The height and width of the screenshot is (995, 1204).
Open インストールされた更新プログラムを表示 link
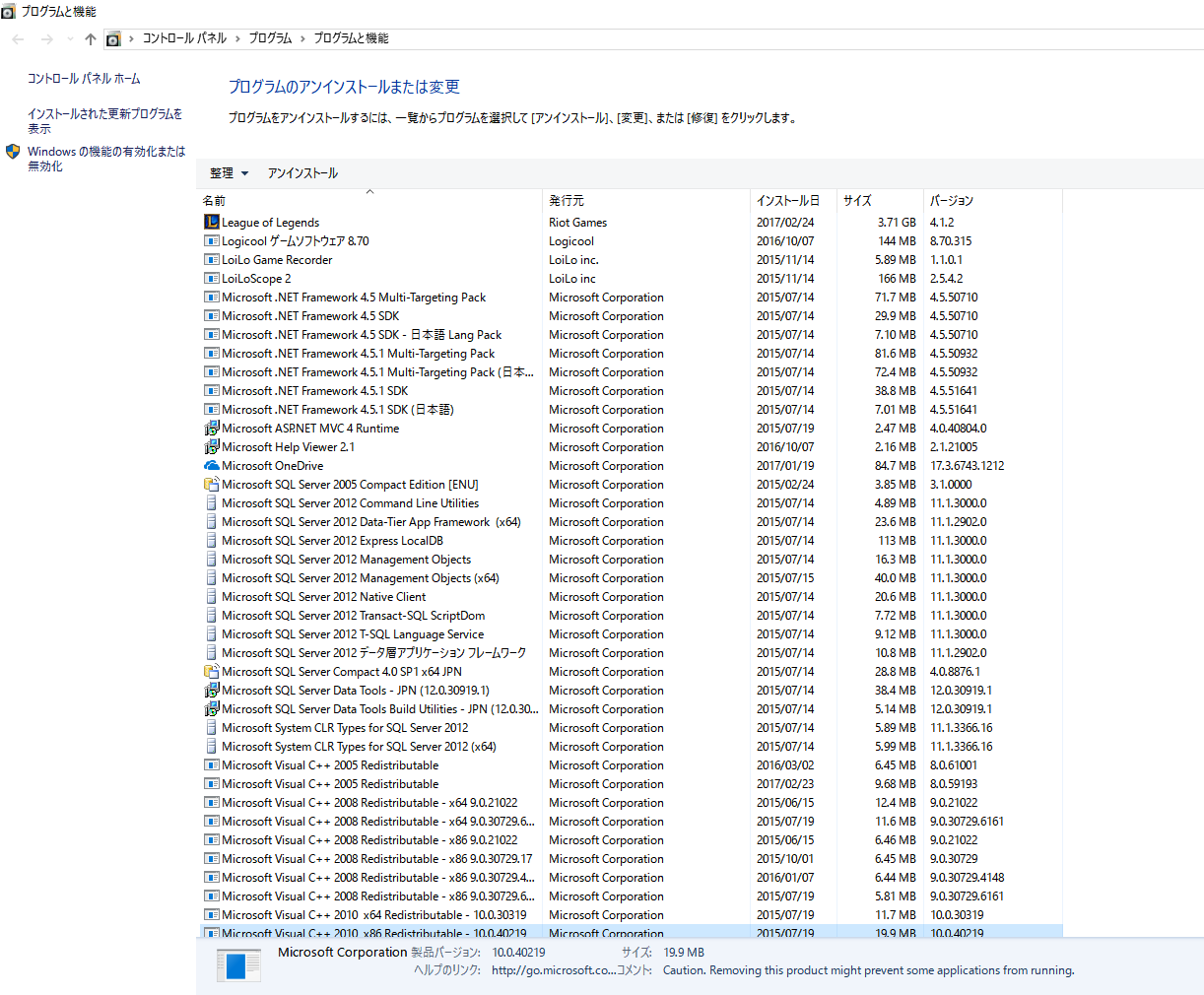click(104, 121)
